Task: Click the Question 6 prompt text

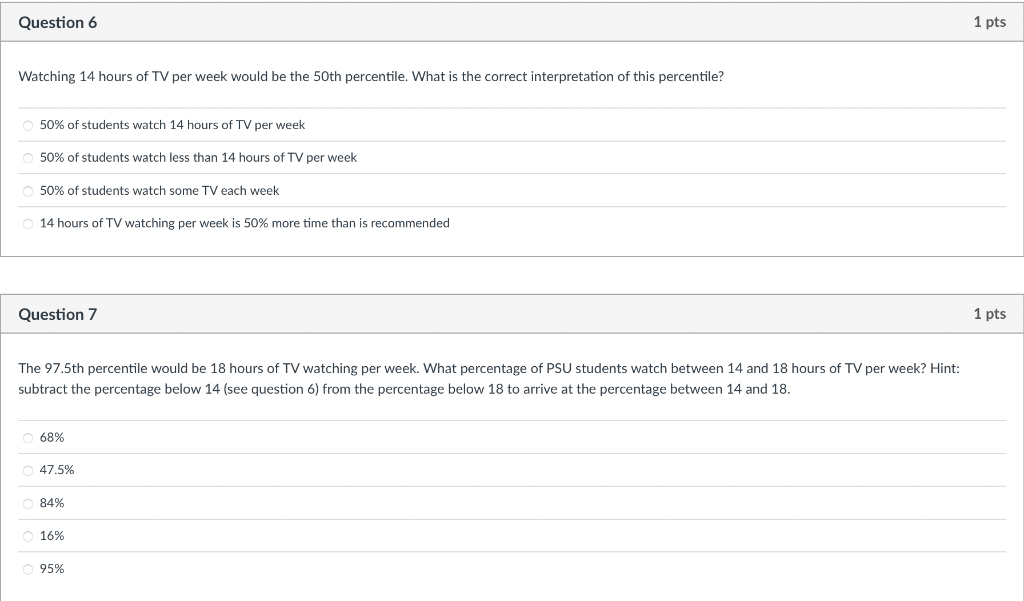Action: tap(370, 76)
